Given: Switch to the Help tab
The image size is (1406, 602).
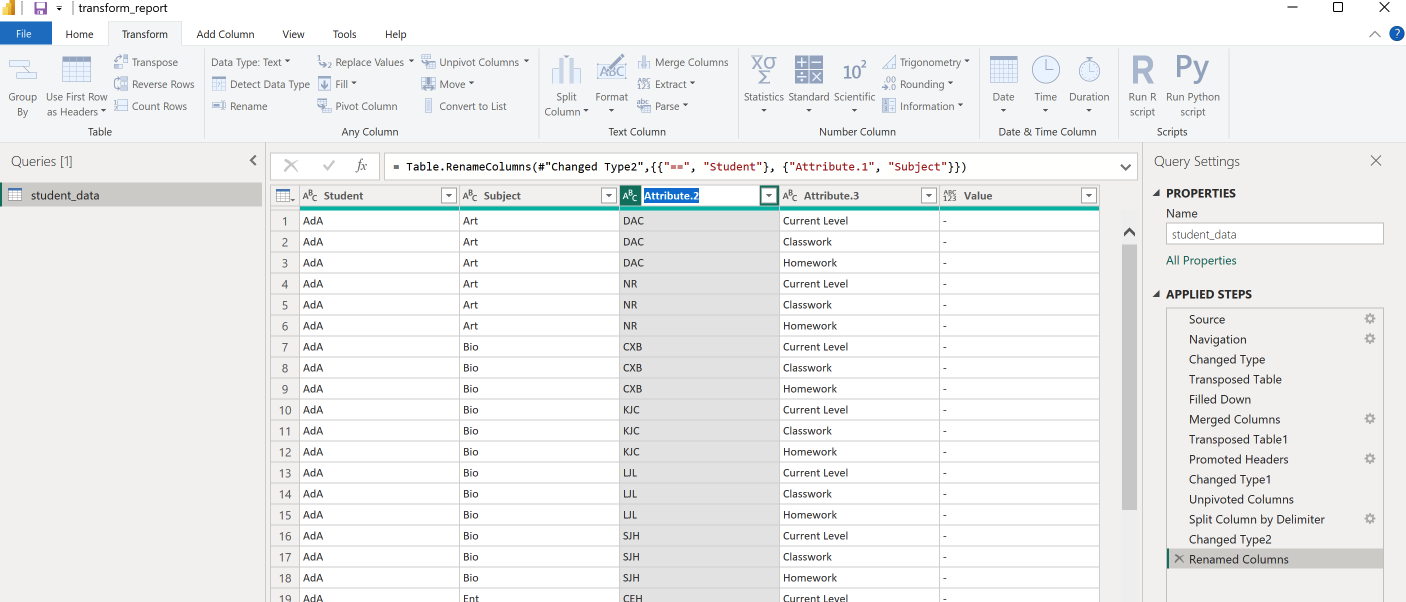Looking at the screenshot, I should point(395,34).
